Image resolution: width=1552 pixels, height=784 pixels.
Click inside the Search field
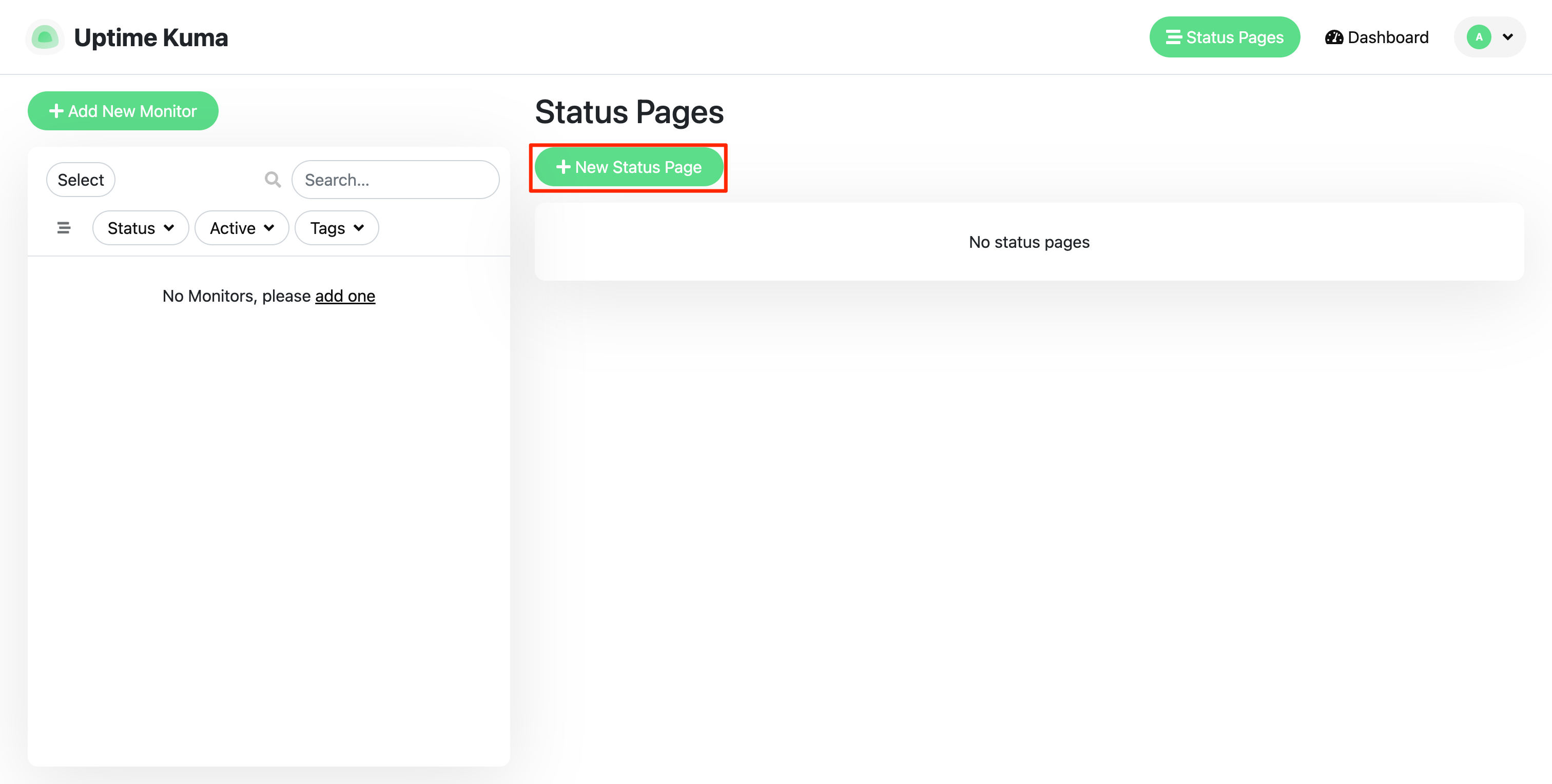395,180
